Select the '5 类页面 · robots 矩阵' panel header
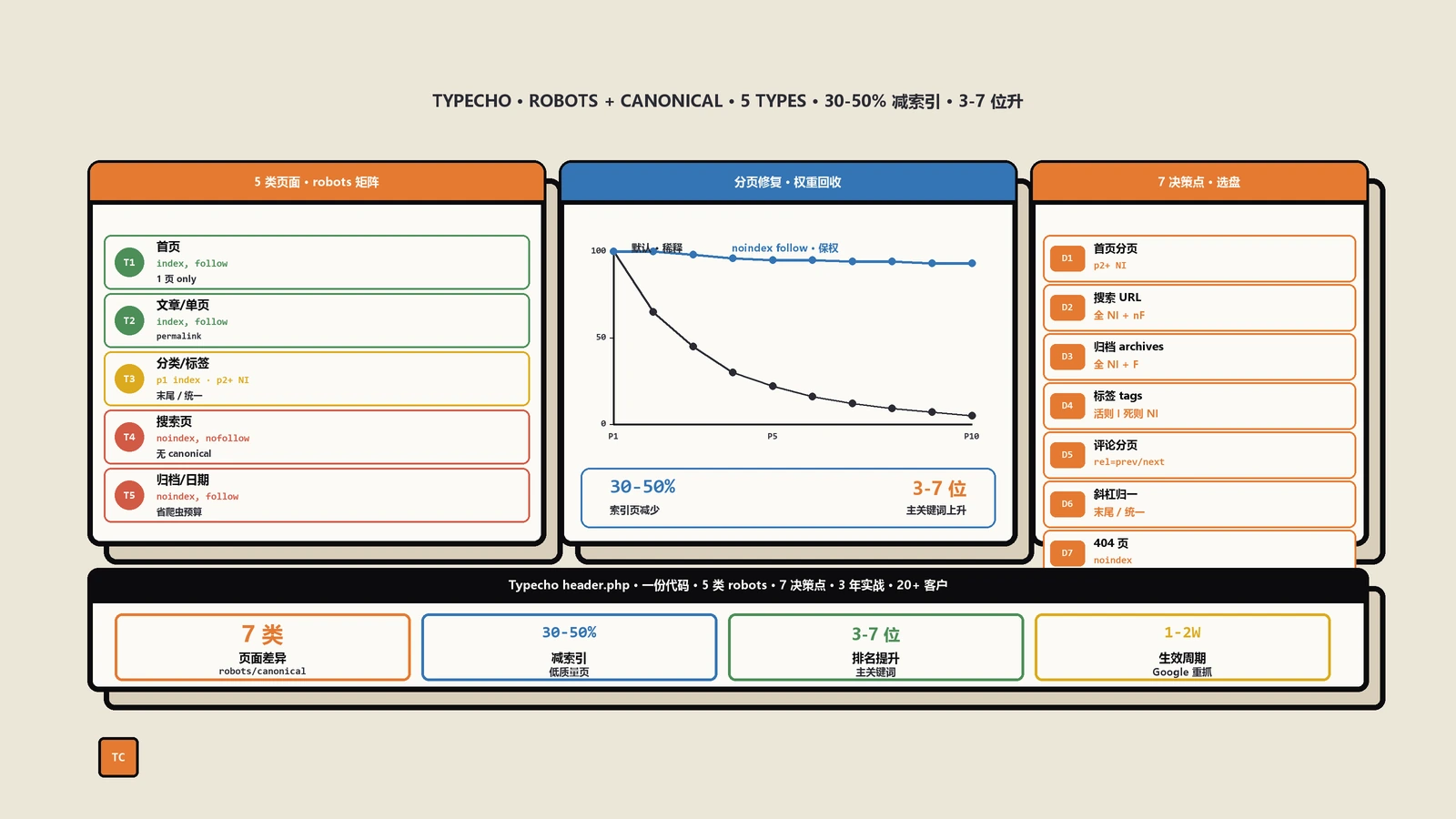 coord(317,182)
